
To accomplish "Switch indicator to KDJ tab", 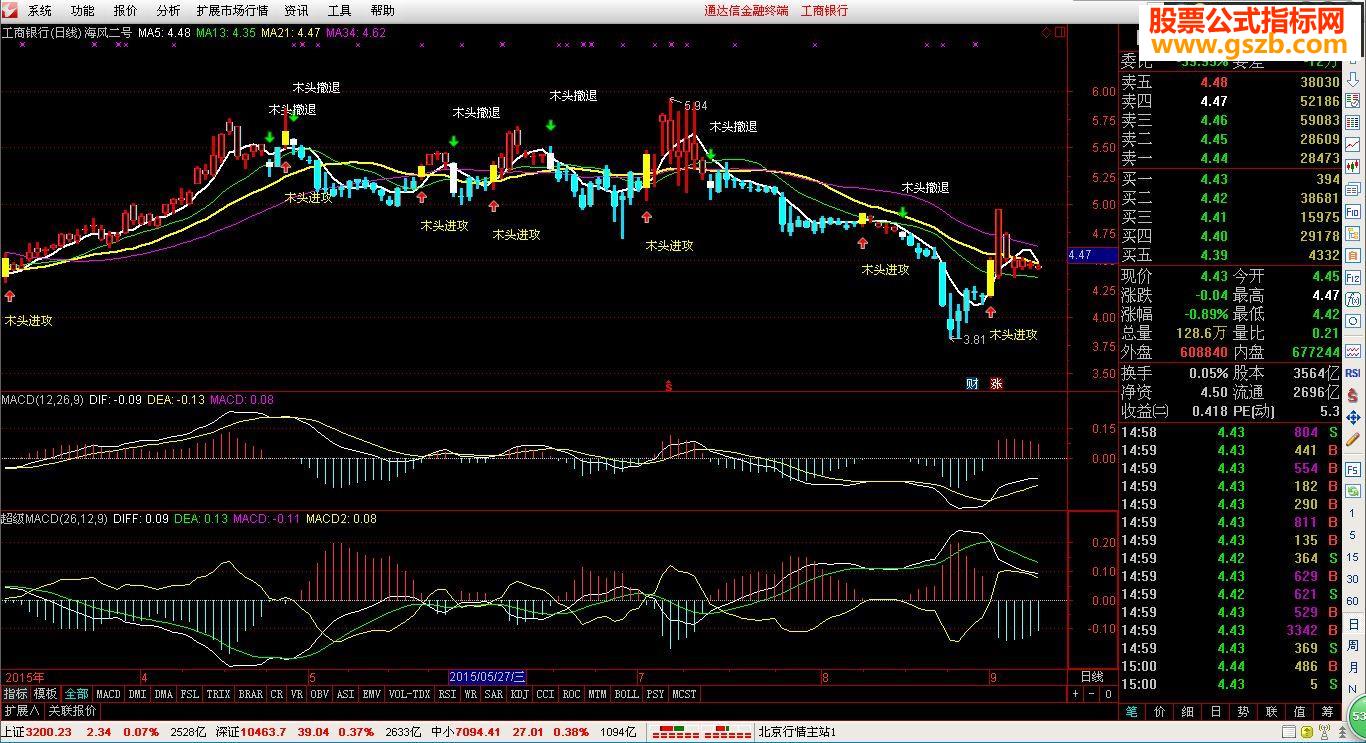I will click(x=519, y=694).
